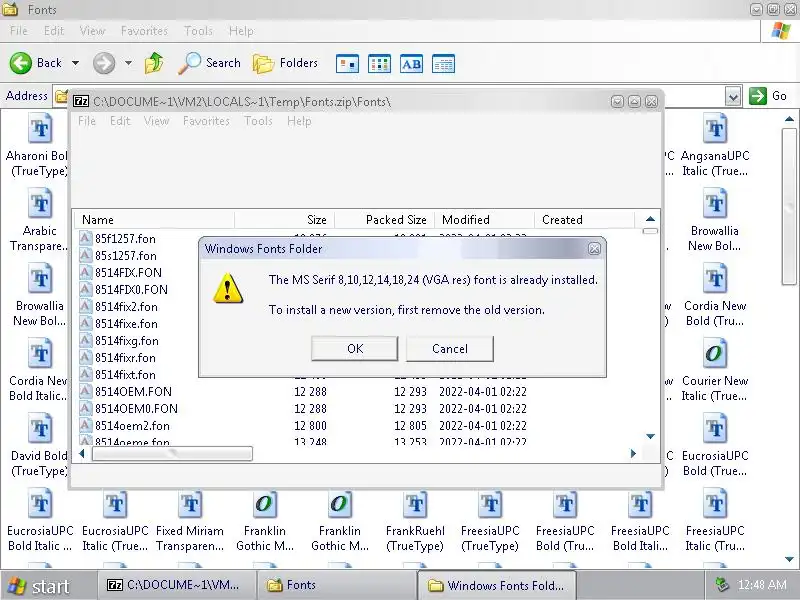Open the address bar dropdown arrow
800x600 pixels.
[733, 96]
